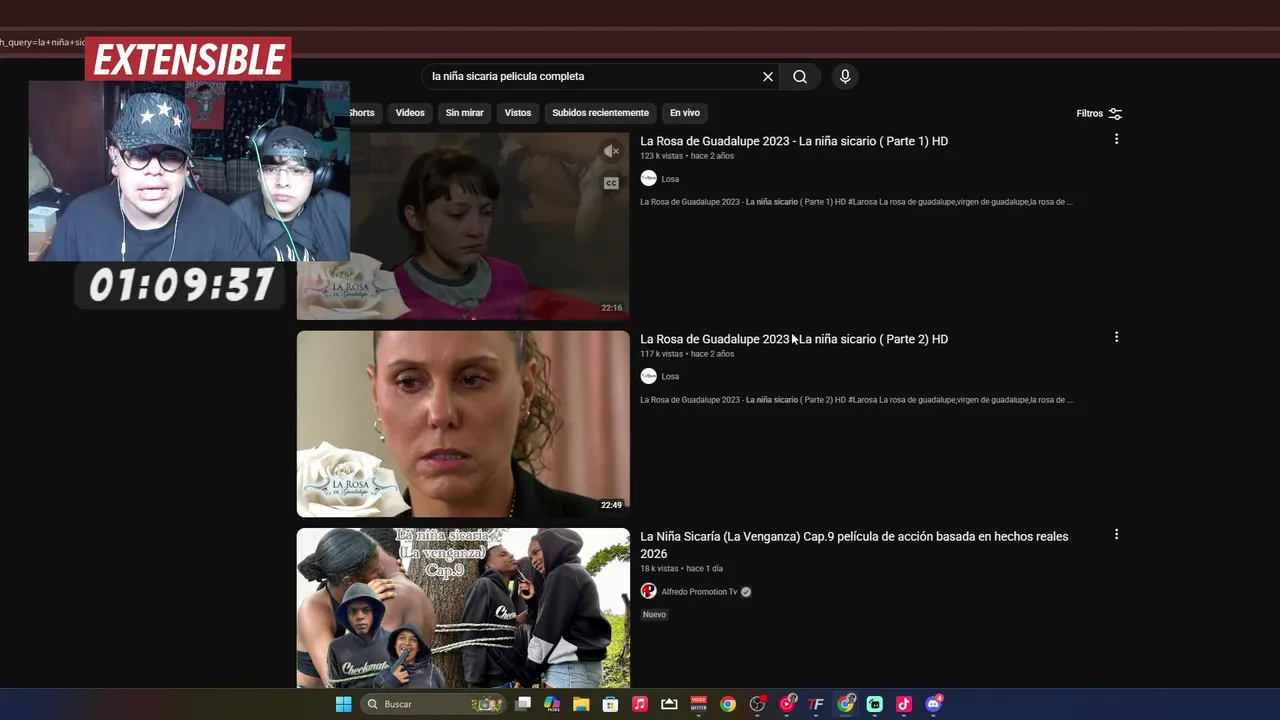Open Discord from the taskbar

[934, 704]
